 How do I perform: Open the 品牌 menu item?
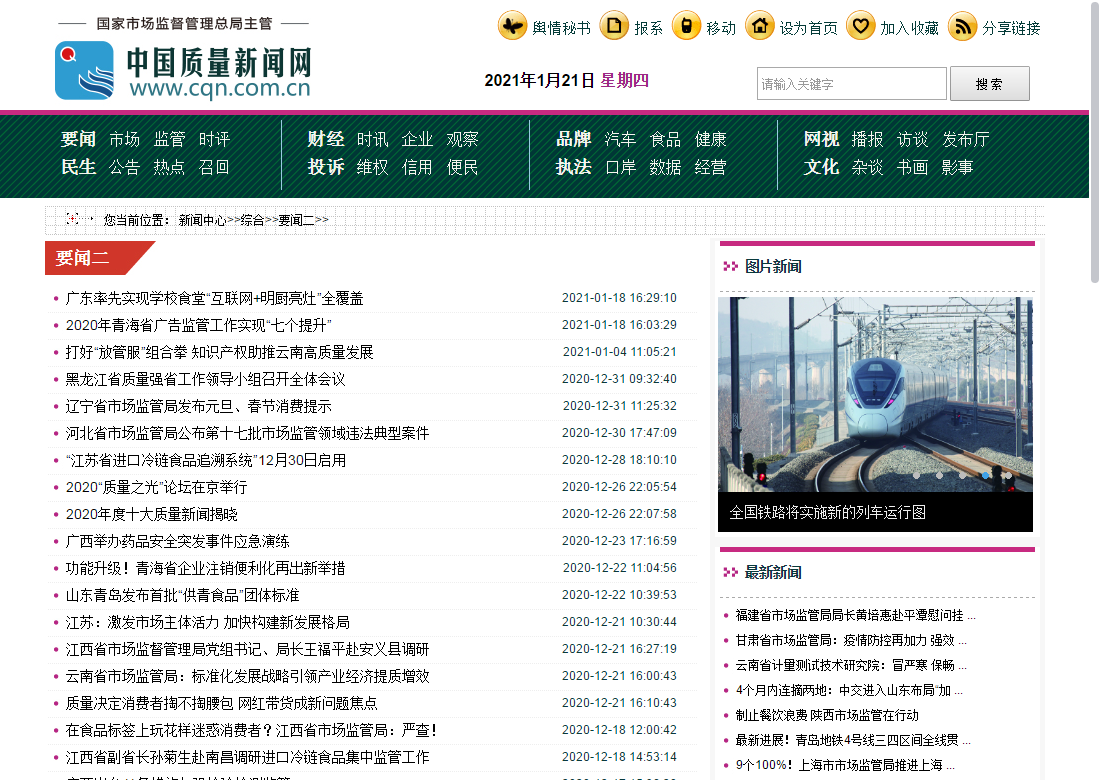tap(574, 139)
